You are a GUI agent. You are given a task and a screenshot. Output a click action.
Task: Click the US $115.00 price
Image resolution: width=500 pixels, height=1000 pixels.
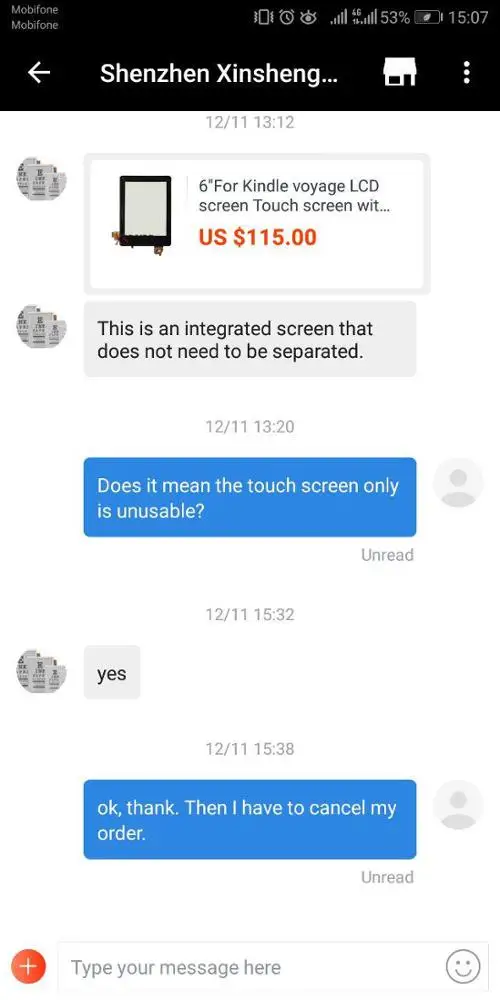pyautogui.click(x=258, y=237)
